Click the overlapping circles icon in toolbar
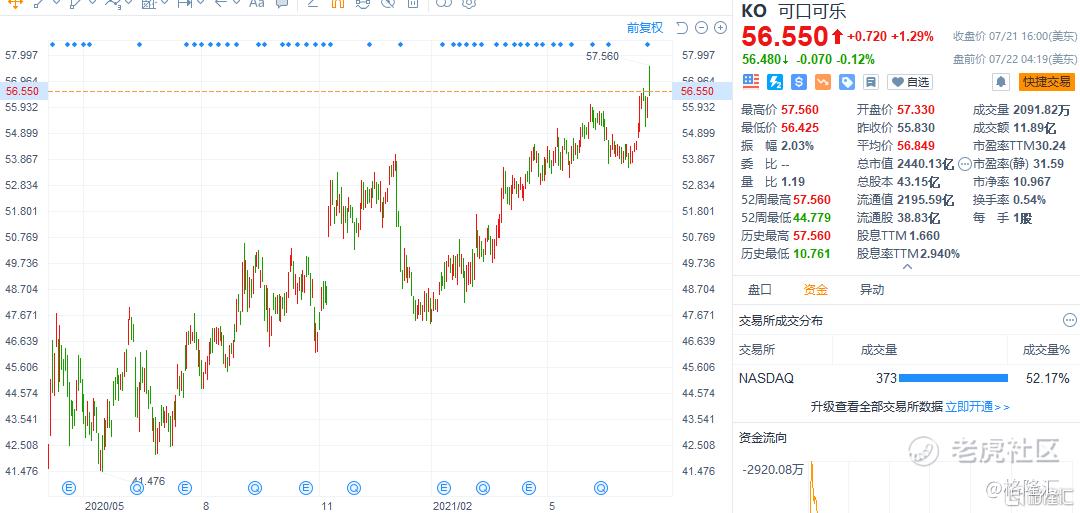1080x513 pixels. [444, 3]
